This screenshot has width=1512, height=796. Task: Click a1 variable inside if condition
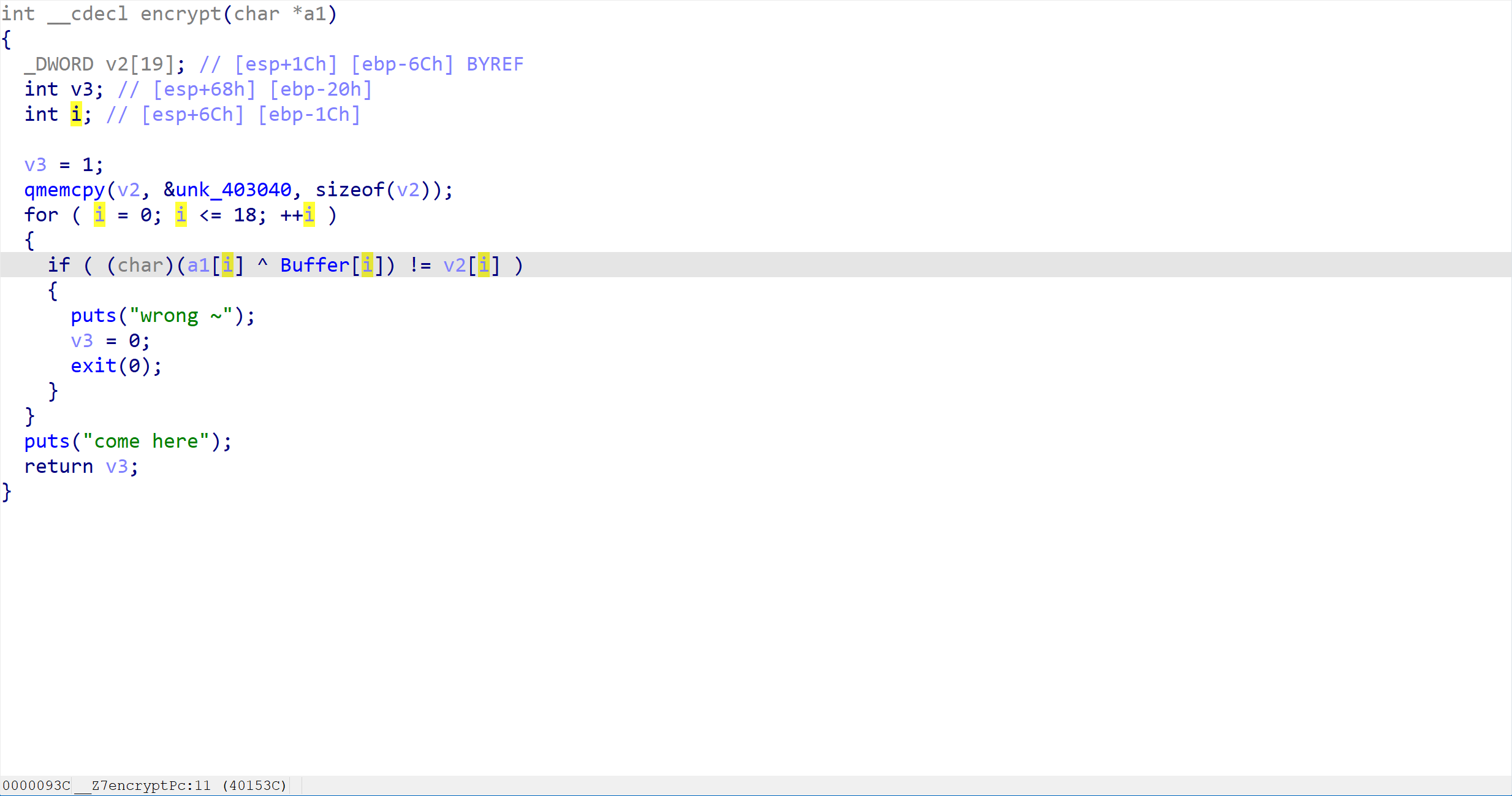(x=198, y=265)
